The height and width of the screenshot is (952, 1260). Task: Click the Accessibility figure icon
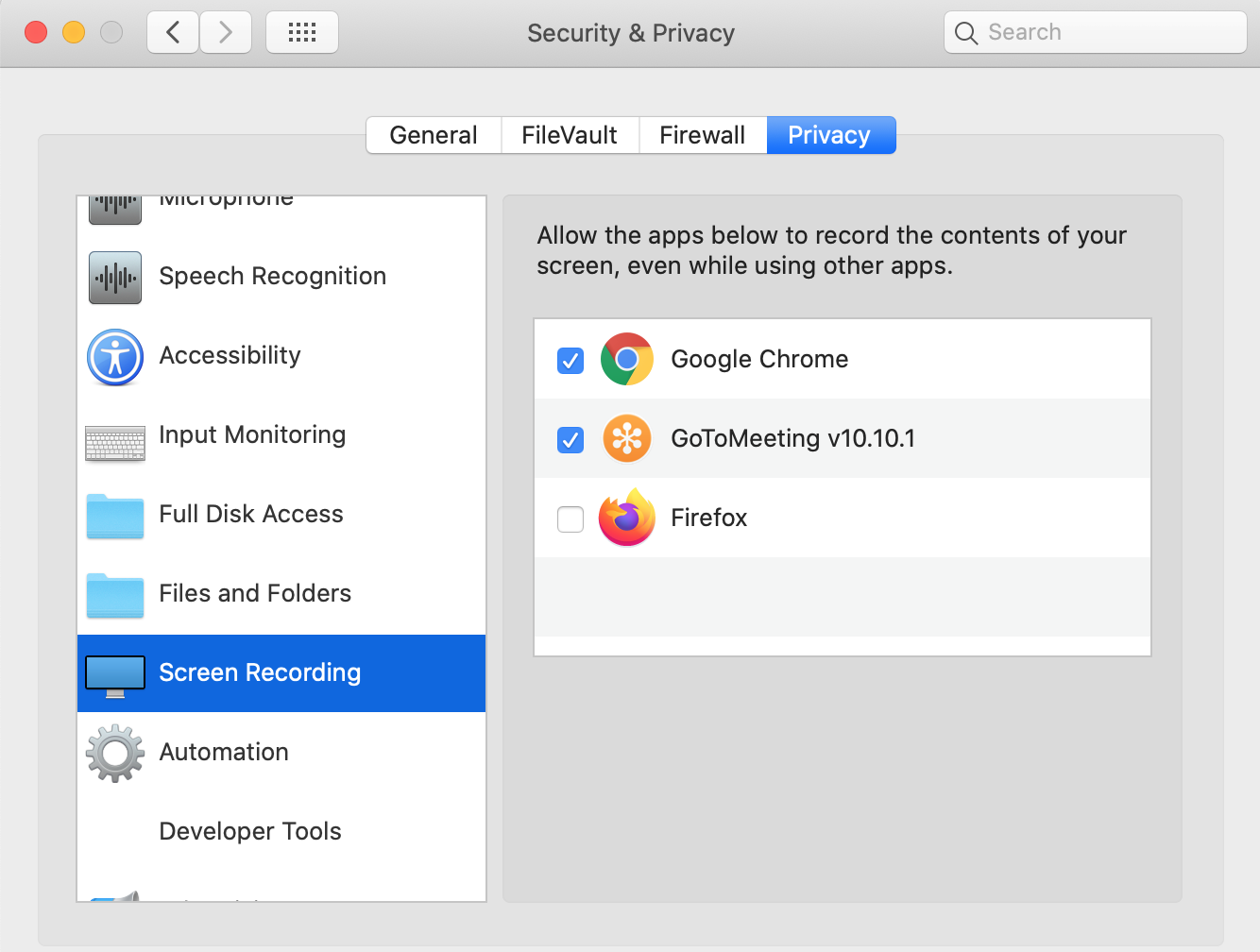(115, 357)
